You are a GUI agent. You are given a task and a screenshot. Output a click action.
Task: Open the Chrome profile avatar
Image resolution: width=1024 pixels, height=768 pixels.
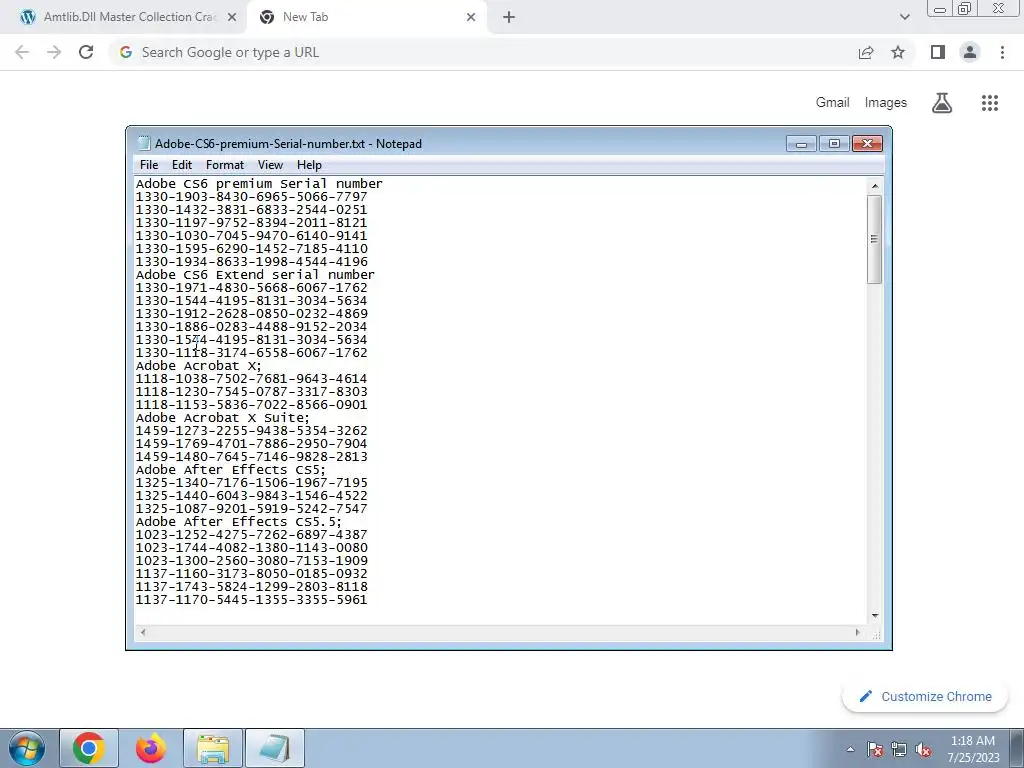(x=970, y=52)
